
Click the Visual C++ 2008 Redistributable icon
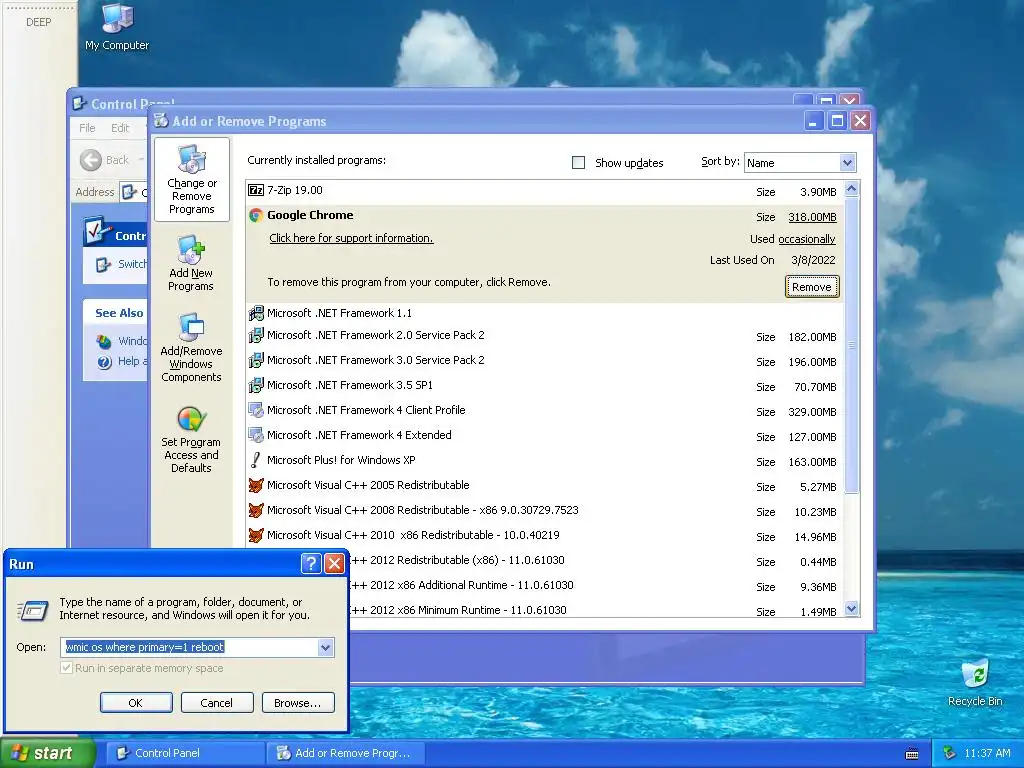tap(256, 510)
